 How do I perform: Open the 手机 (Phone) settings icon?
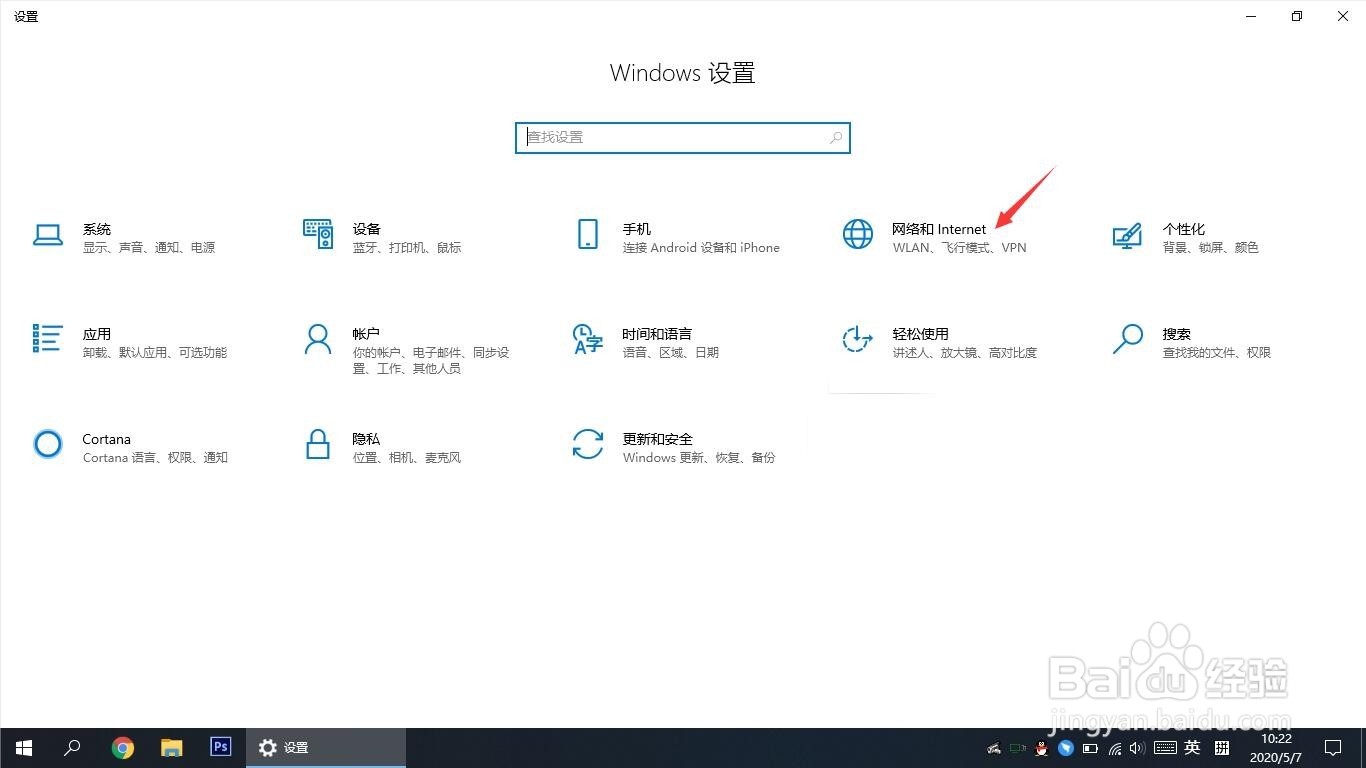588,234
